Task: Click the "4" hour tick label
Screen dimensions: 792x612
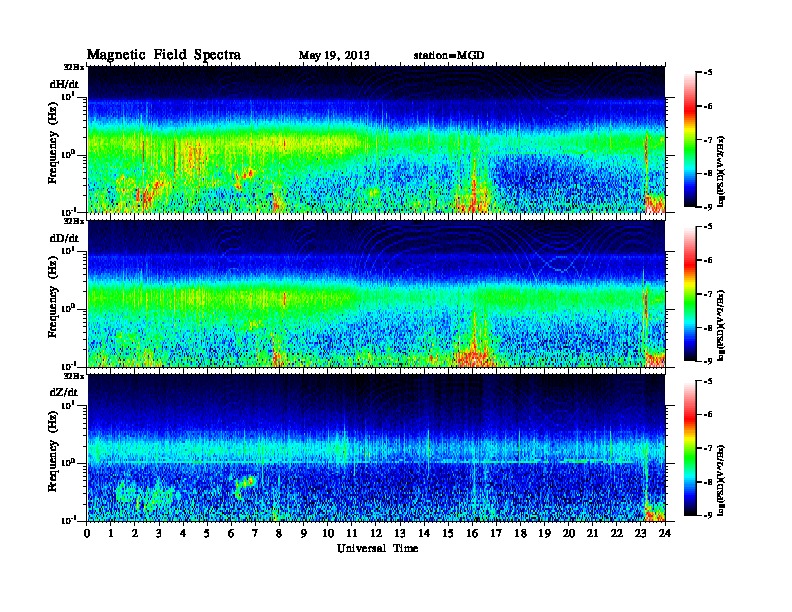Action: tap(183, 533)
